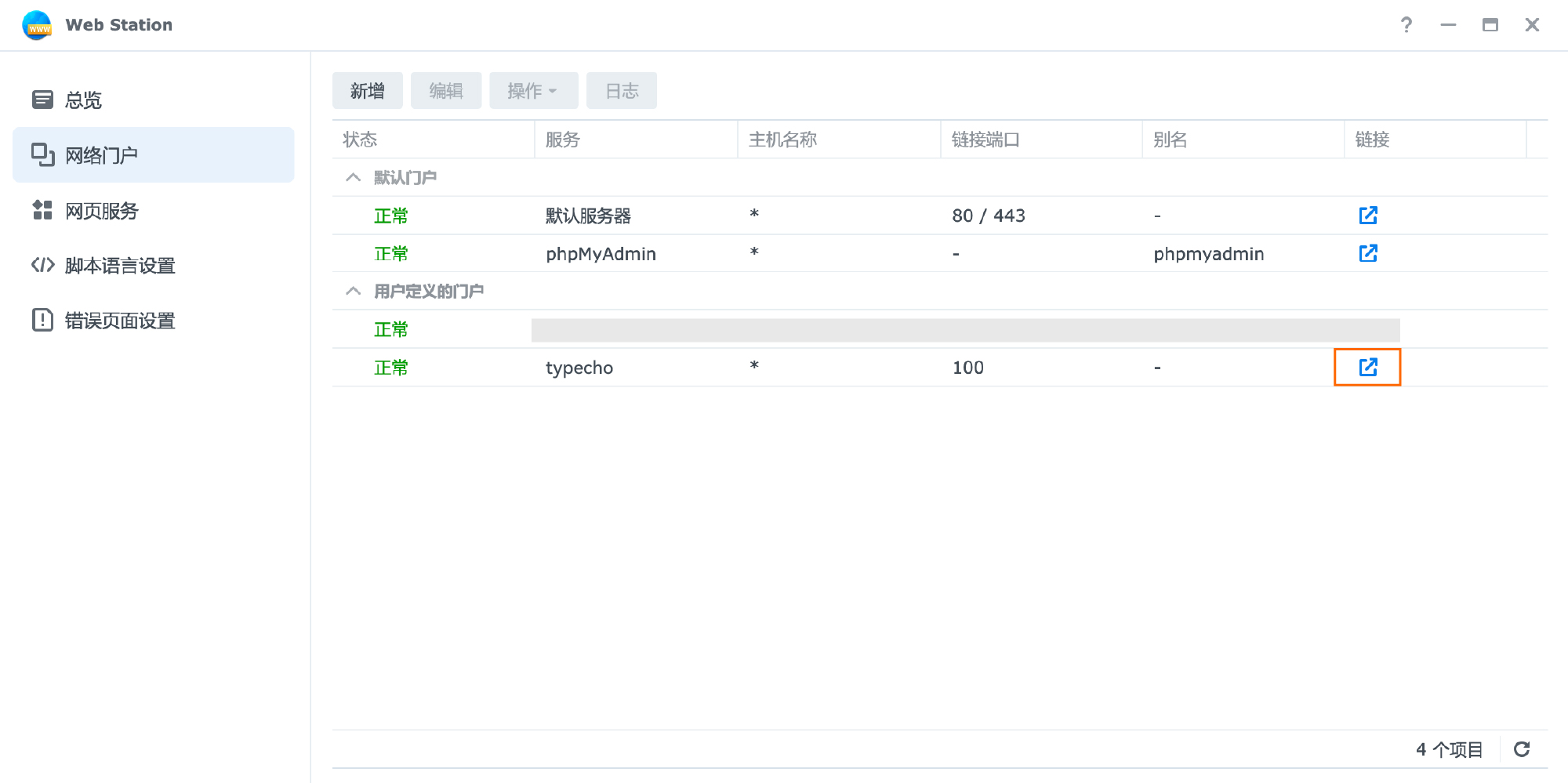Click the 总览 overview sidebar icon

click(42, 100)
